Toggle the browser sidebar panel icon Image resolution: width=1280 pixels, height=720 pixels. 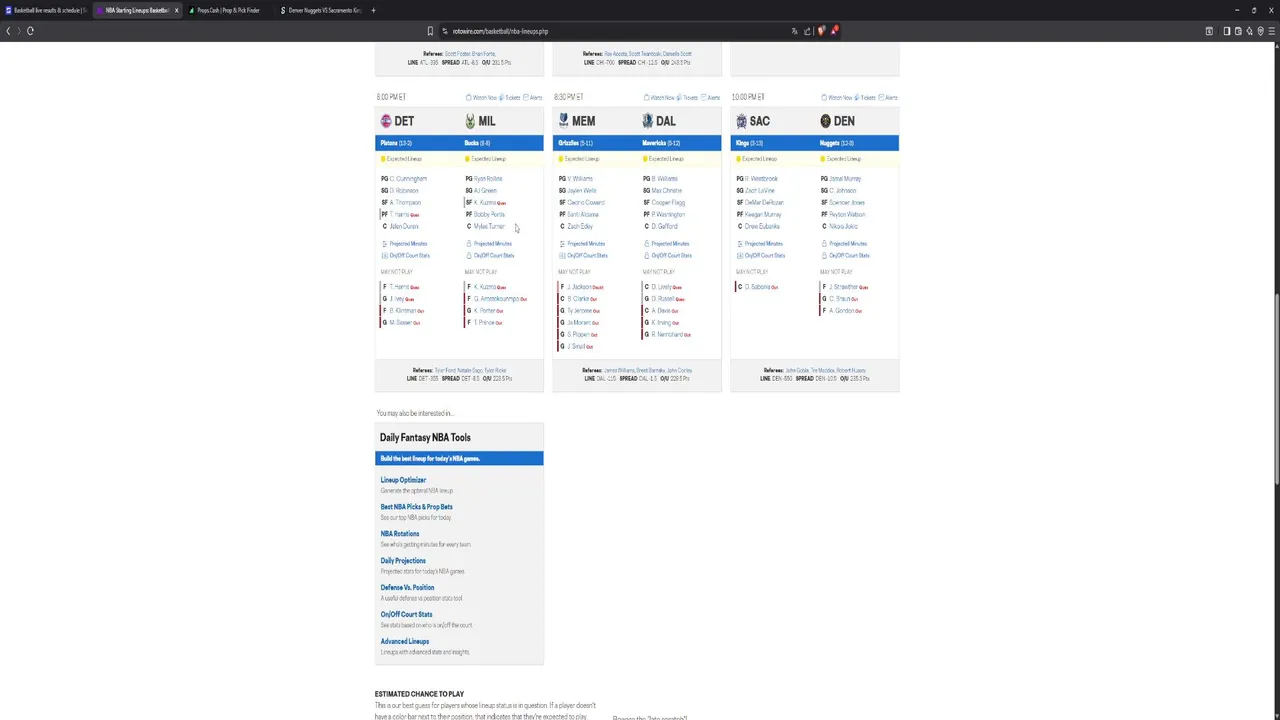1227,31
